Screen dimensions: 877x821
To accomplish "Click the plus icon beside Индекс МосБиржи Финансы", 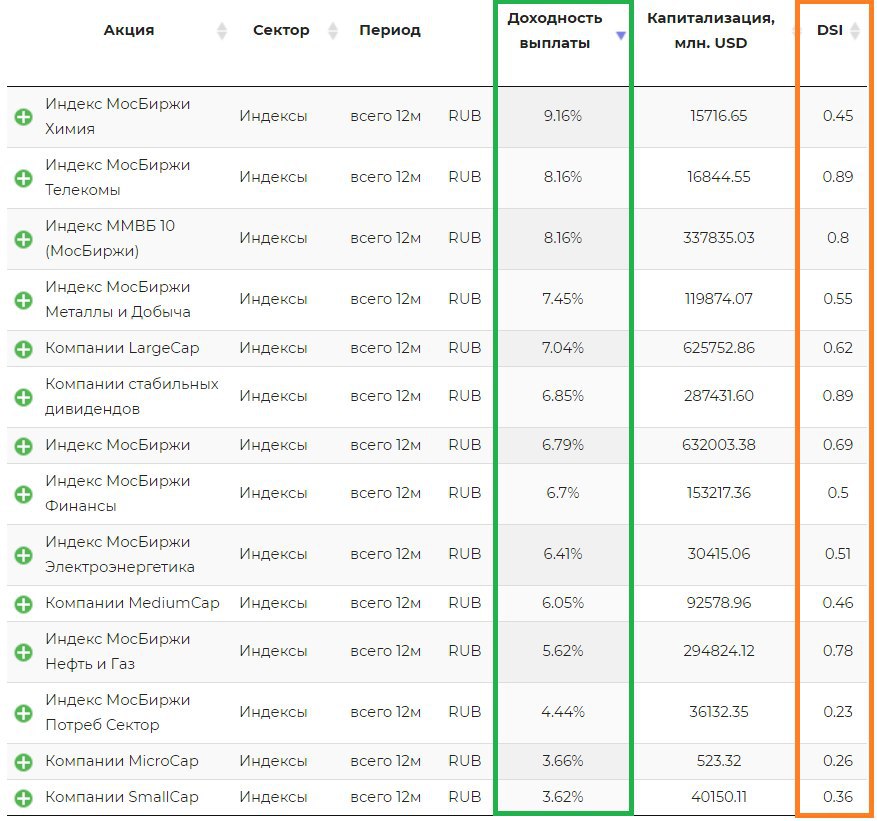I will [23, 494].
